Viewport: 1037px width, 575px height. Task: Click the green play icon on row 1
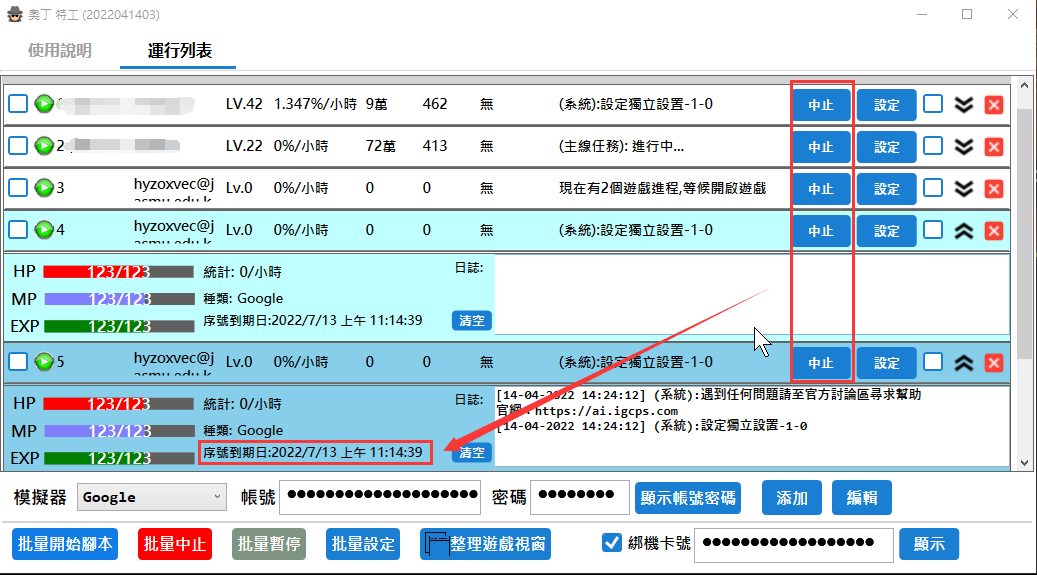tap(44, 104)
